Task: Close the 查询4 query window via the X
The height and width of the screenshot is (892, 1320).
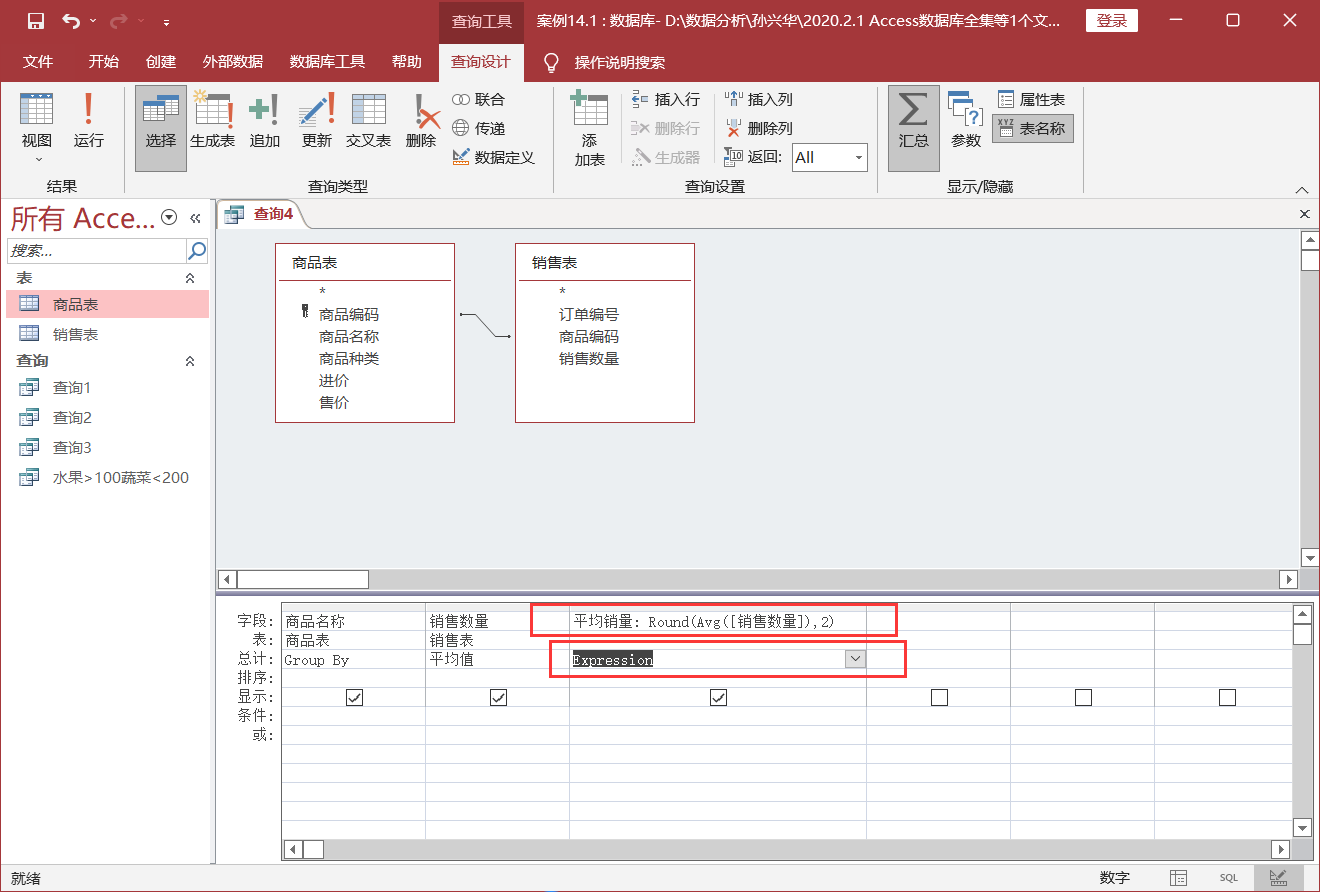Action: [1304, 214]
